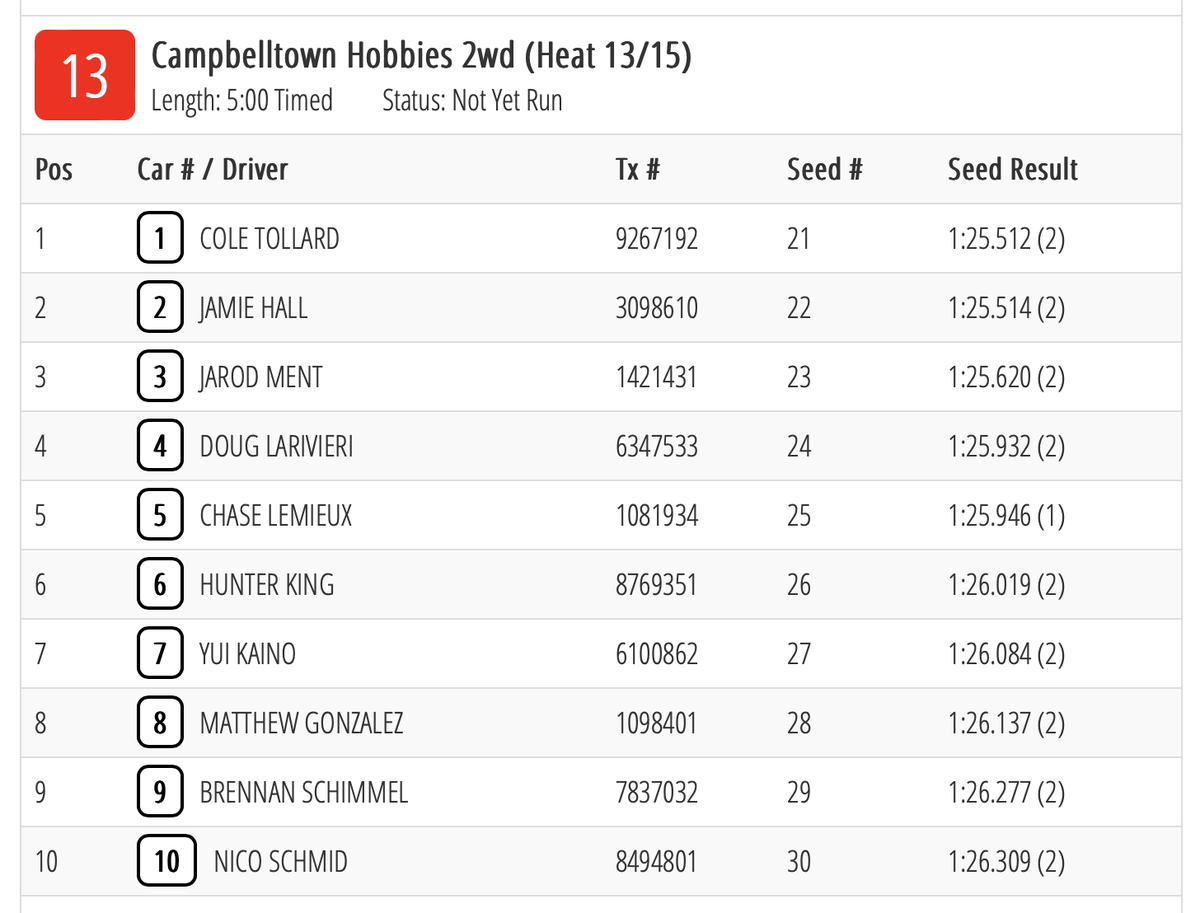This screenshot has height=913, width=1200.
Task: Click car number 2 badge
Action: point(160,308)
